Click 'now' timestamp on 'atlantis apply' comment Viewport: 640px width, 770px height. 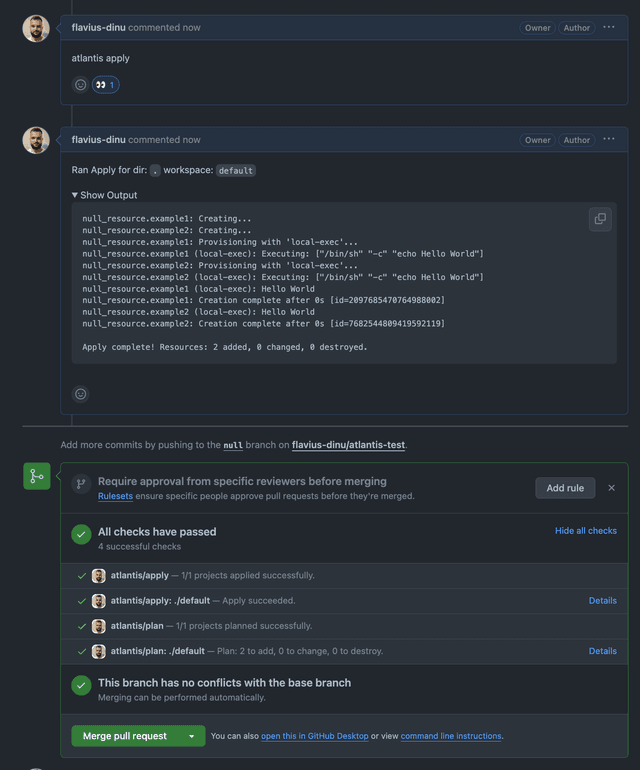(192, 28)
